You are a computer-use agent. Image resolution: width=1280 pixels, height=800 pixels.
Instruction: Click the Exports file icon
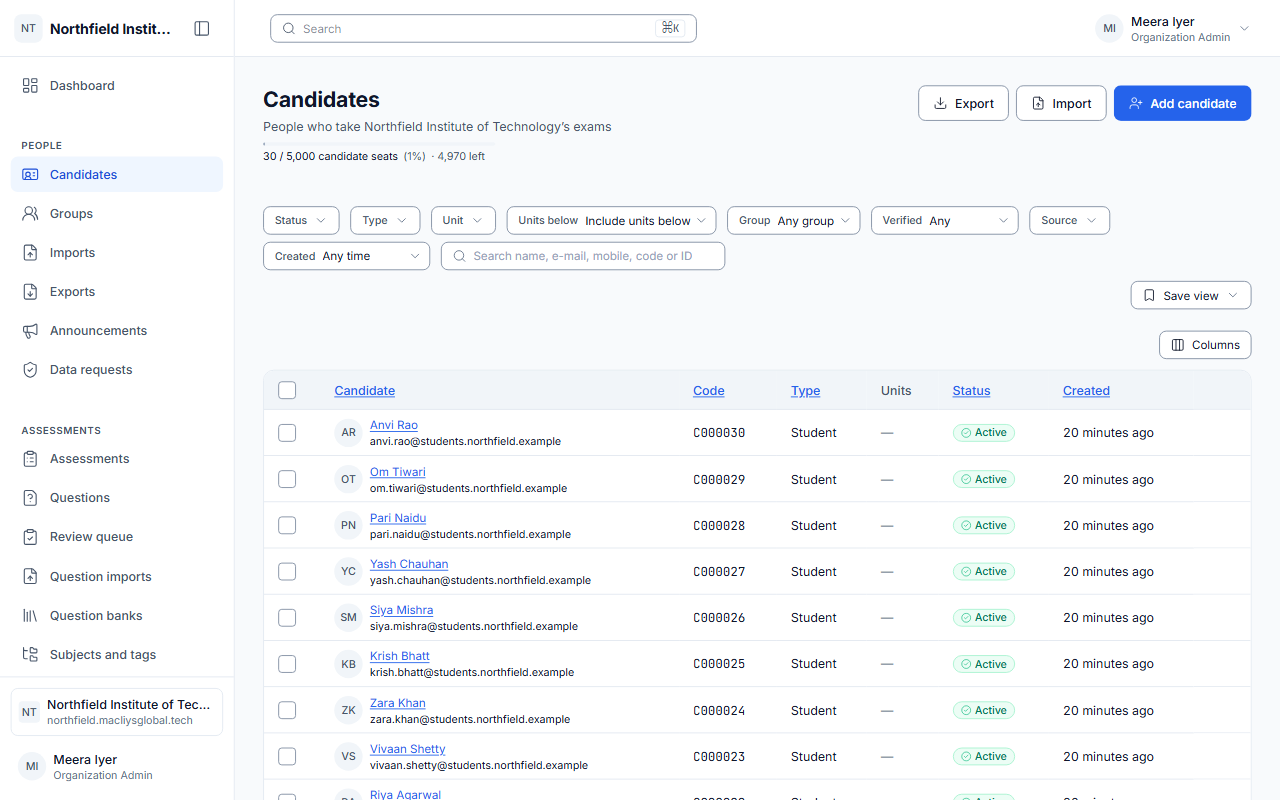click(x=30, y=292)
